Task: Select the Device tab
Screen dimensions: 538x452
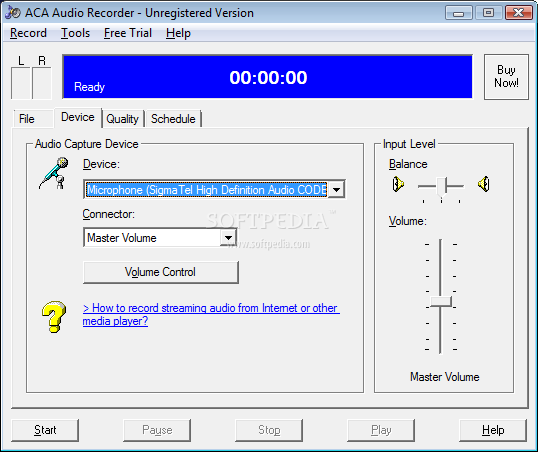Action: [x=78, y=117]
